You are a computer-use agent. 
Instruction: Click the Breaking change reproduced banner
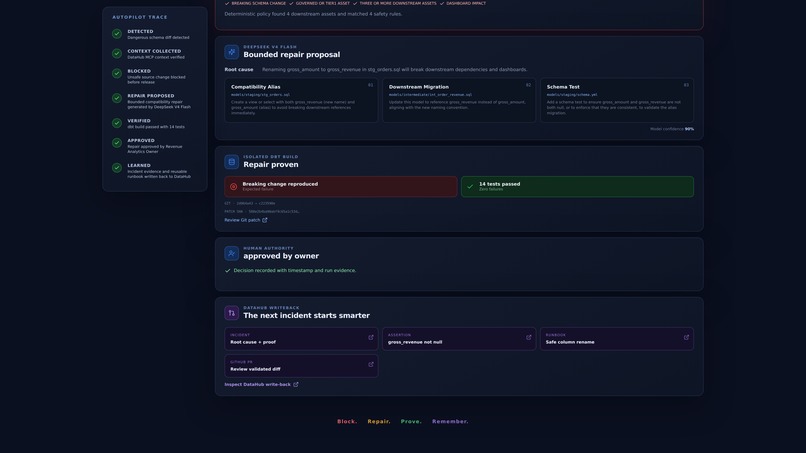point(341,187)
